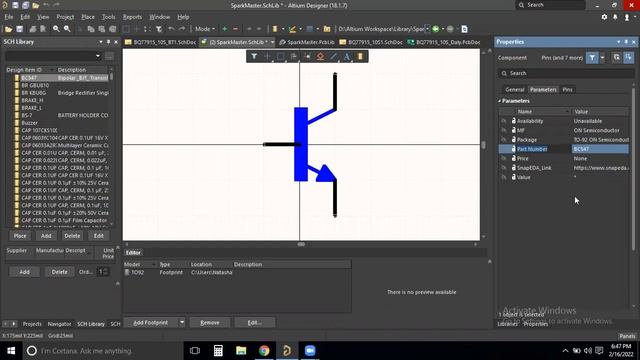Click the filter funnel in the floating canvas toolbar

(x=254, y=56)
